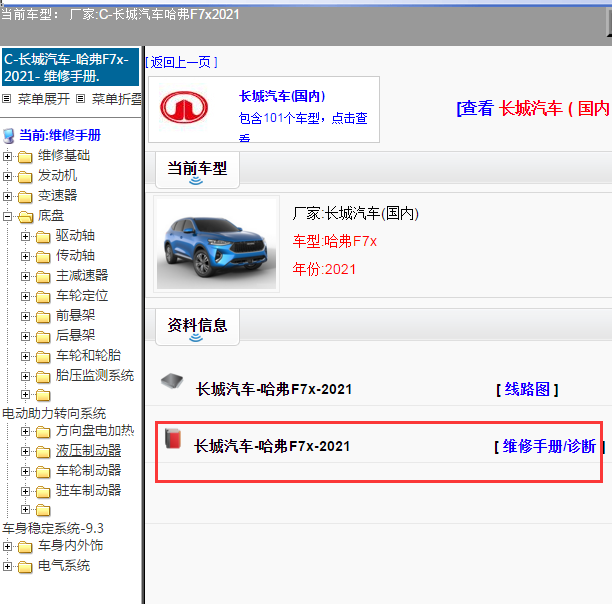Image resolution: width=612 pixels, height=604 pixels.
Task: Click 当前:维修手册 label
Action: click(x=60, y=135)
